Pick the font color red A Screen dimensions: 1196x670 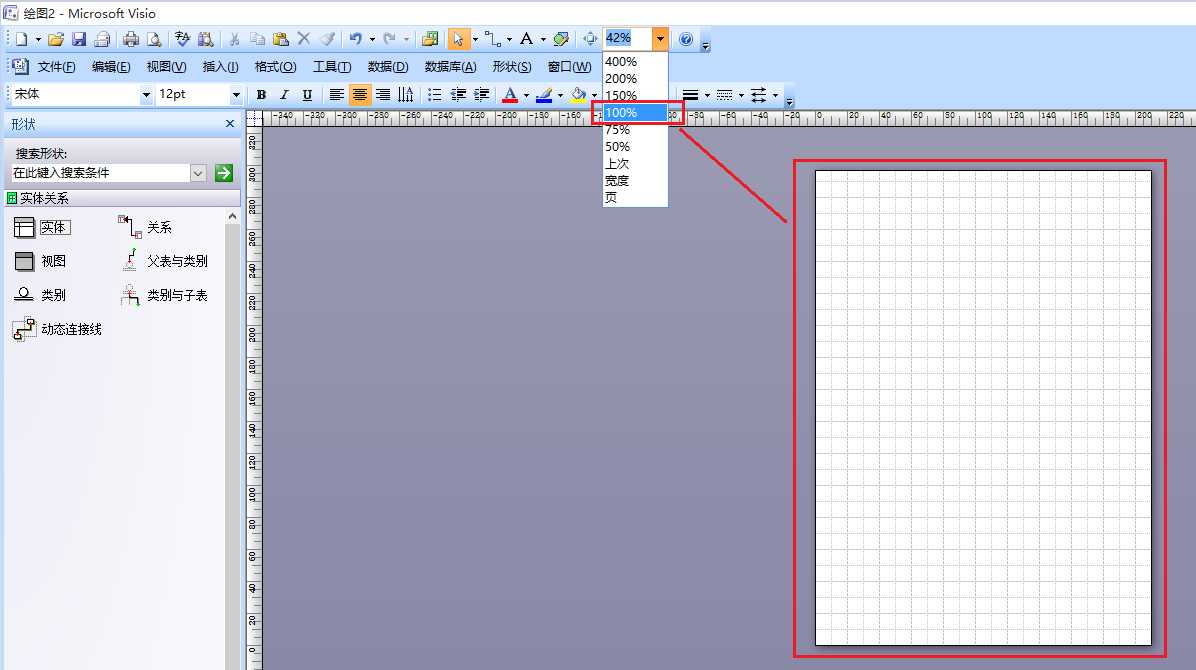510,95
